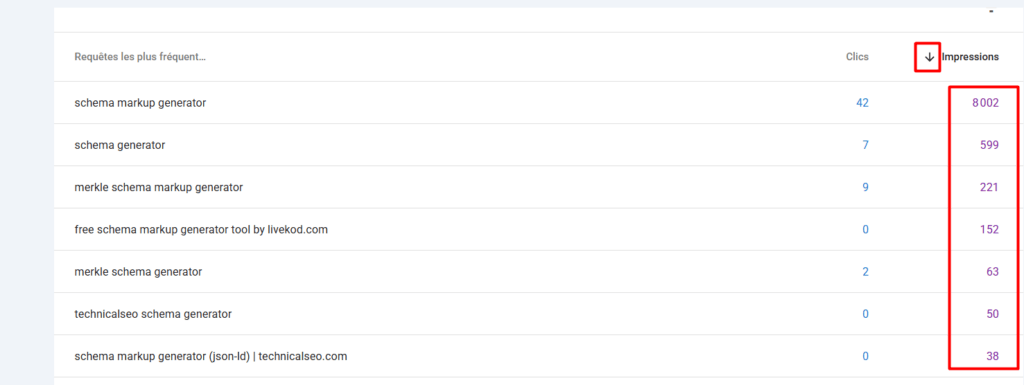Sort by the Clics column header
Image resolution: width=1024 pixels, height=385 pixels.
click(x=857, y=57)
